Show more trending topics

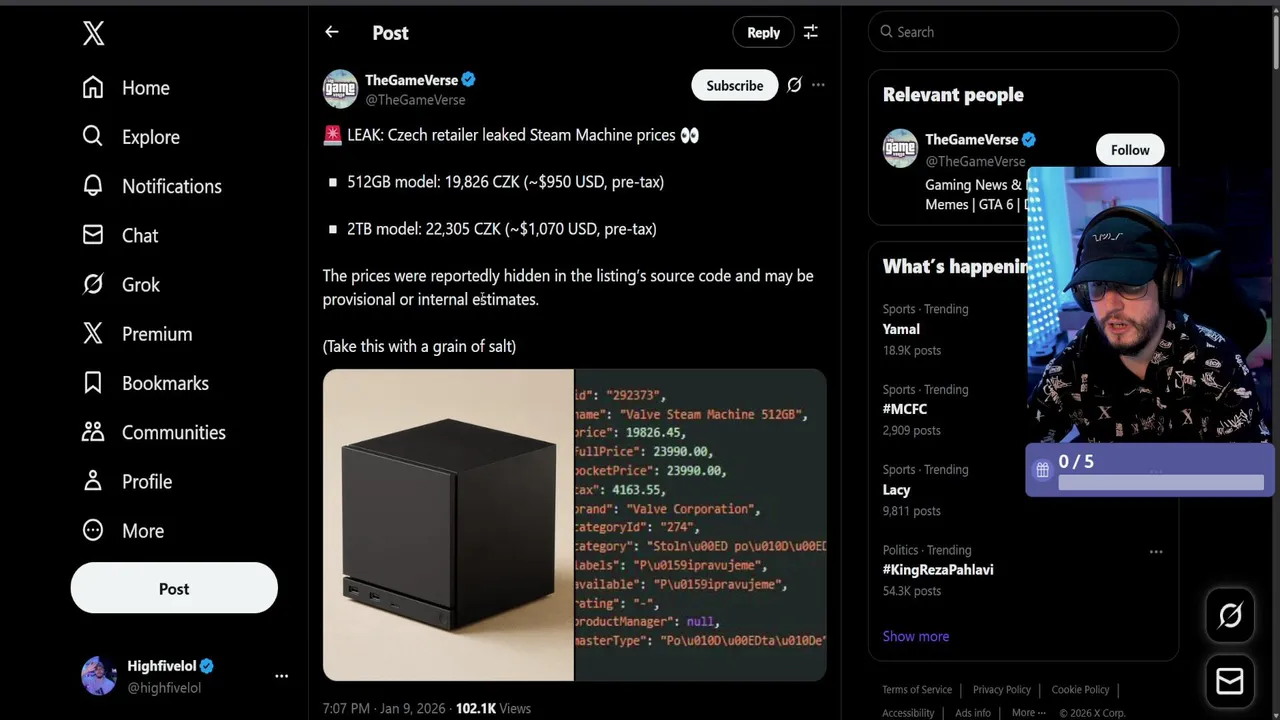(915, 636)
